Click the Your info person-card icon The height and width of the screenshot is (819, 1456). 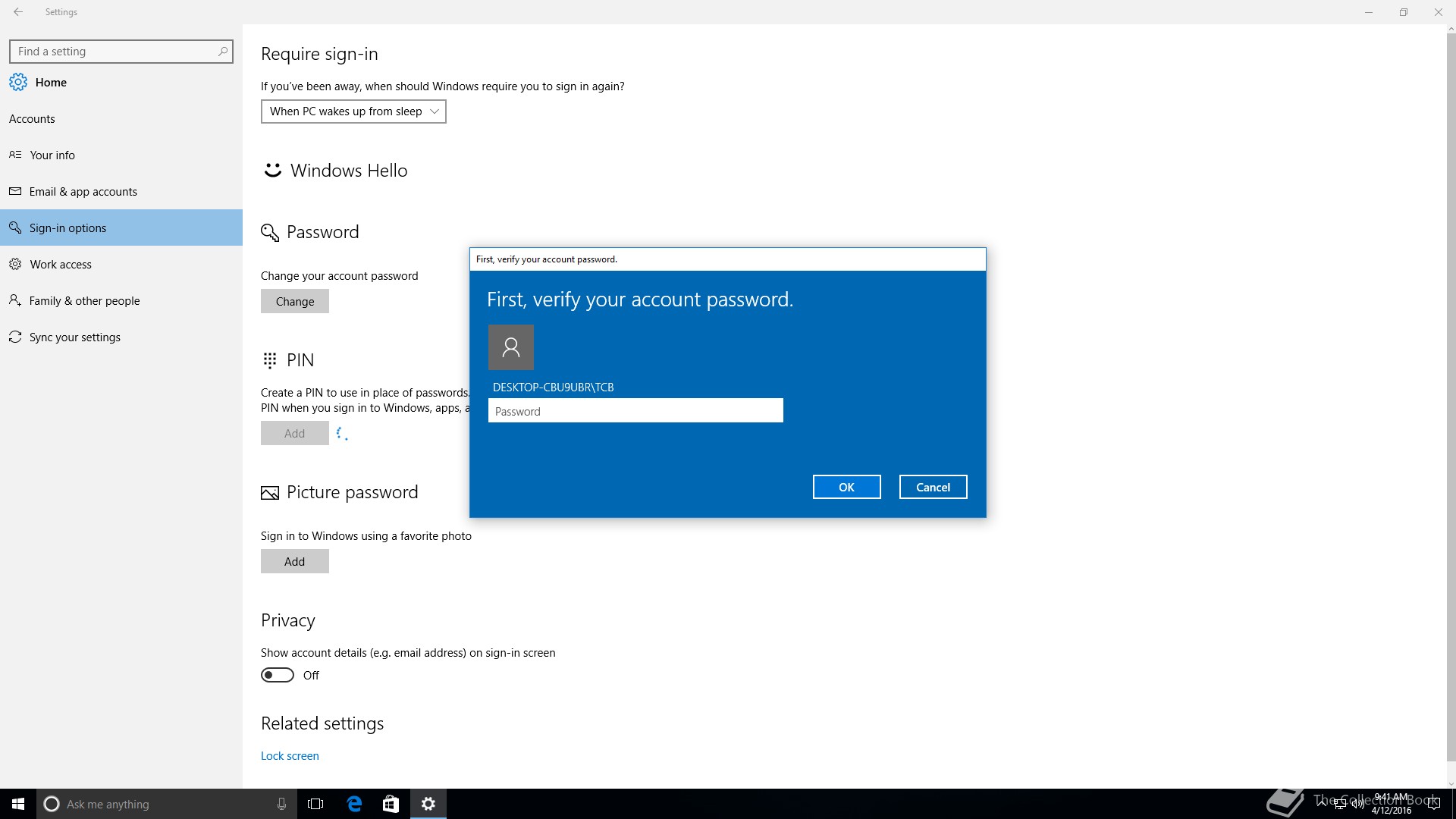(15, 155)
